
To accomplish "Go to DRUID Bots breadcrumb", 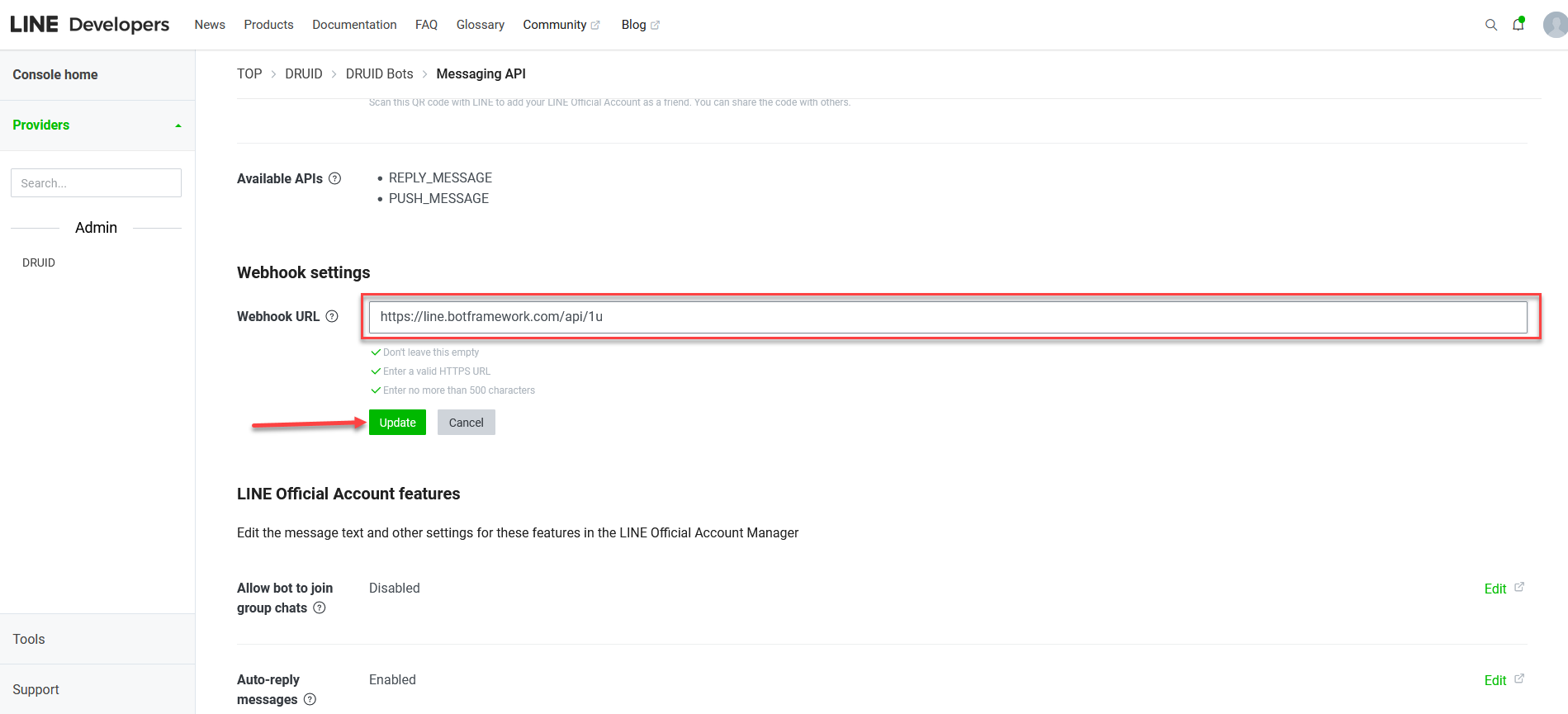I will coord(379,73).
